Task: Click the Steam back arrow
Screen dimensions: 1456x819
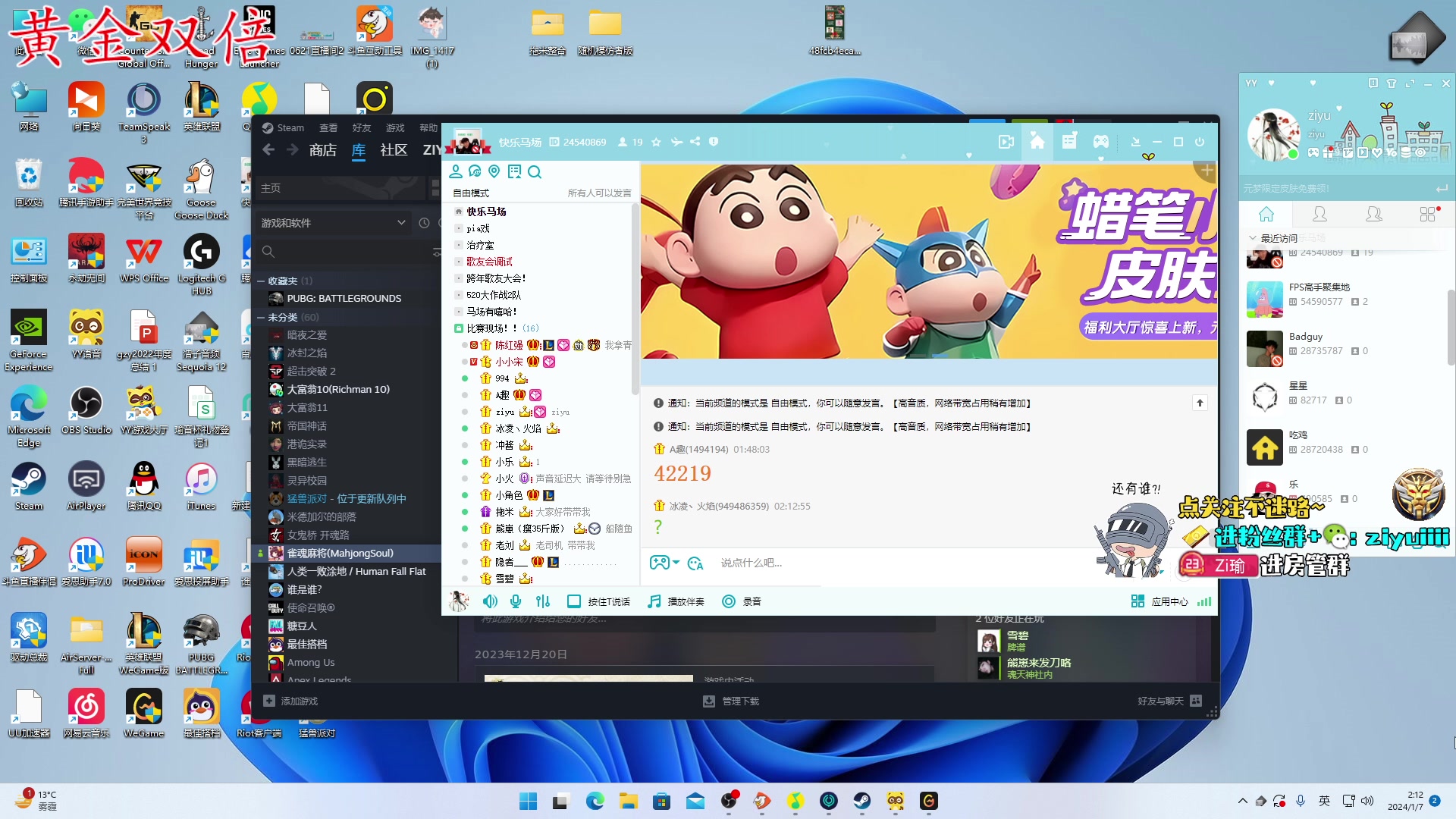Action: pyautogui.click(x=268, y=150)
